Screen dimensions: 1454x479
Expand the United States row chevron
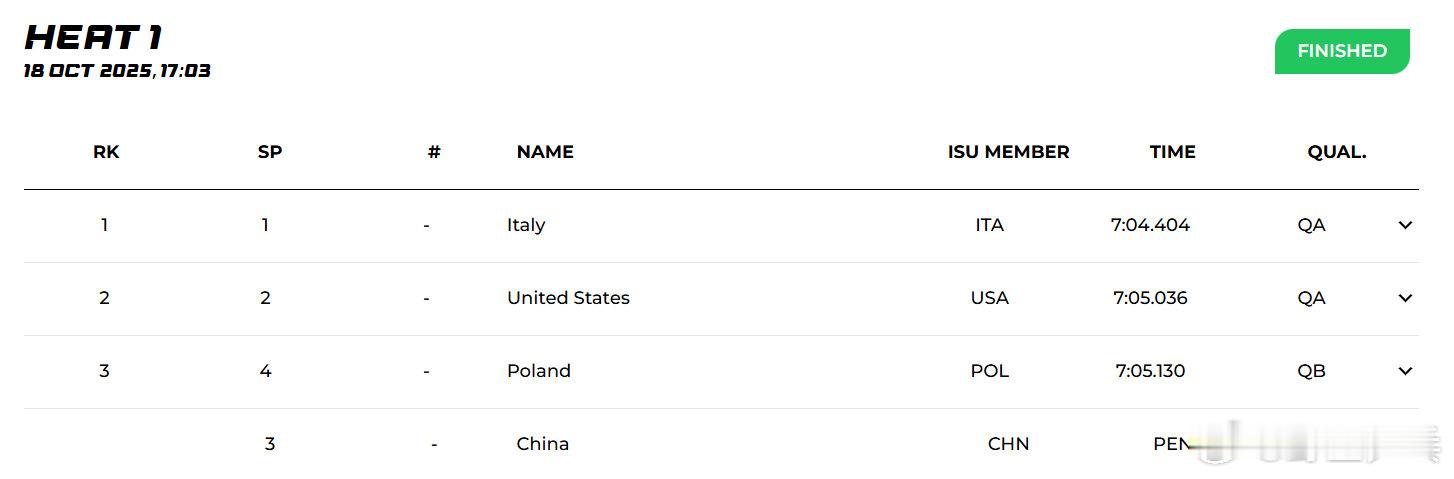[1404, 298]
